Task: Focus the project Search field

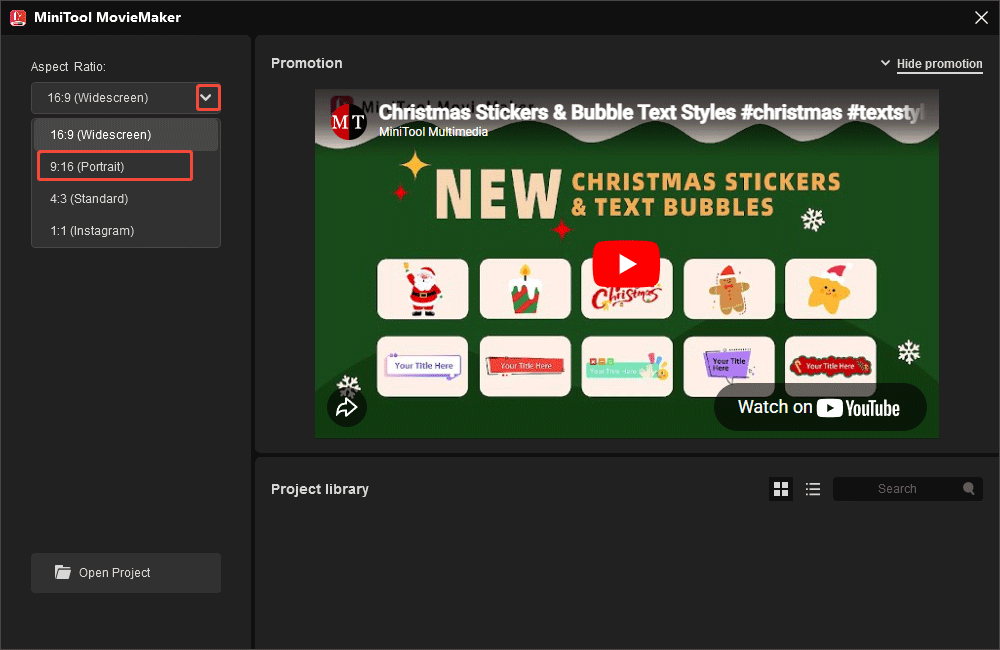Action: click(908, 489)
